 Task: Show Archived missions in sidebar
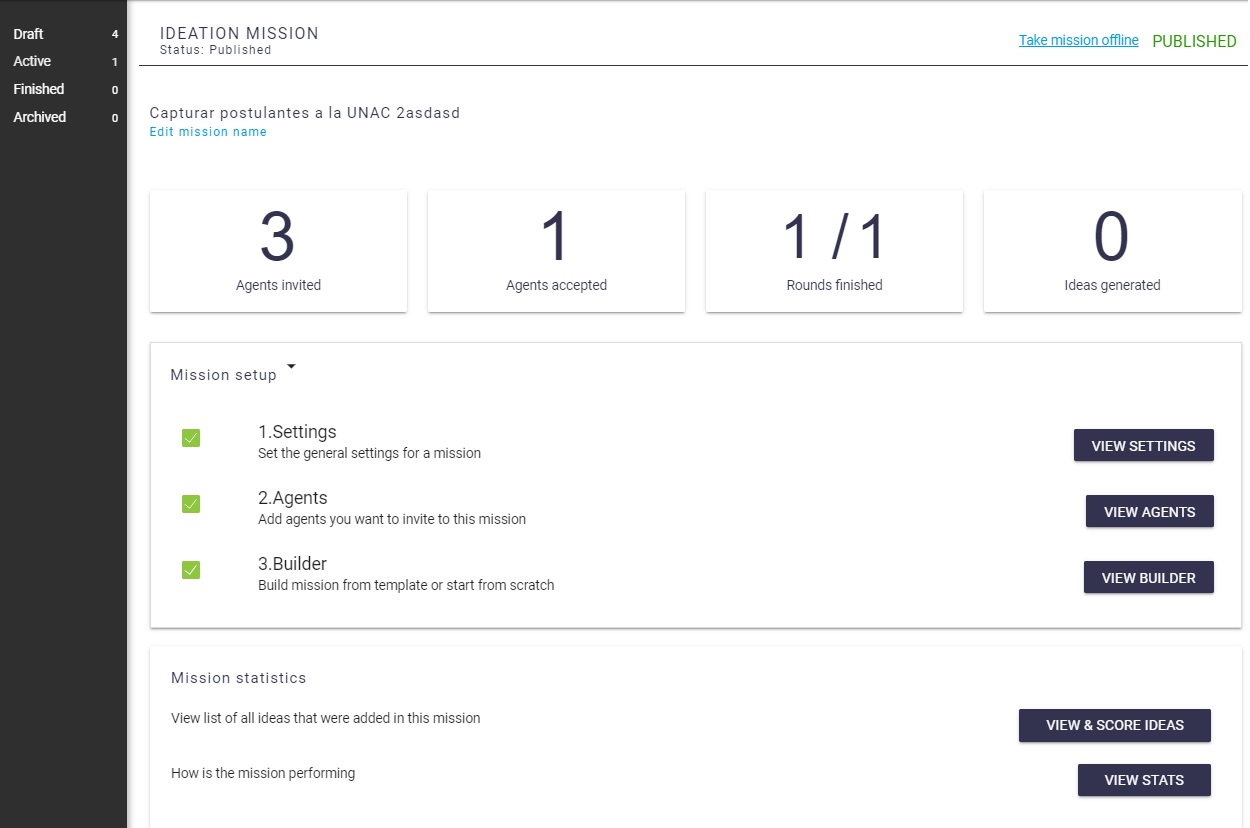click(40, 117)
